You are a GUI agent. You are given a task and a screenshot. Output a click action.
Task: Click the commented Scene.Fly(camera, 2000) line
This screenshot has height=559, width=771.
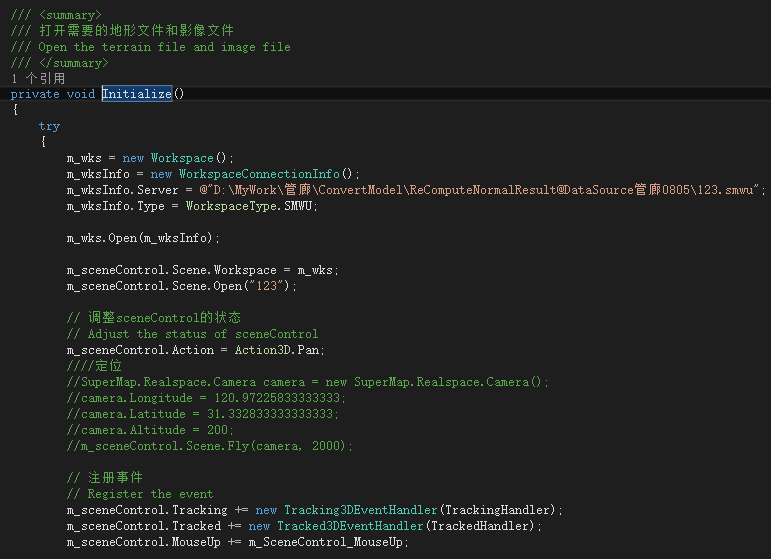pyautogui.click(x=210, y=446)
